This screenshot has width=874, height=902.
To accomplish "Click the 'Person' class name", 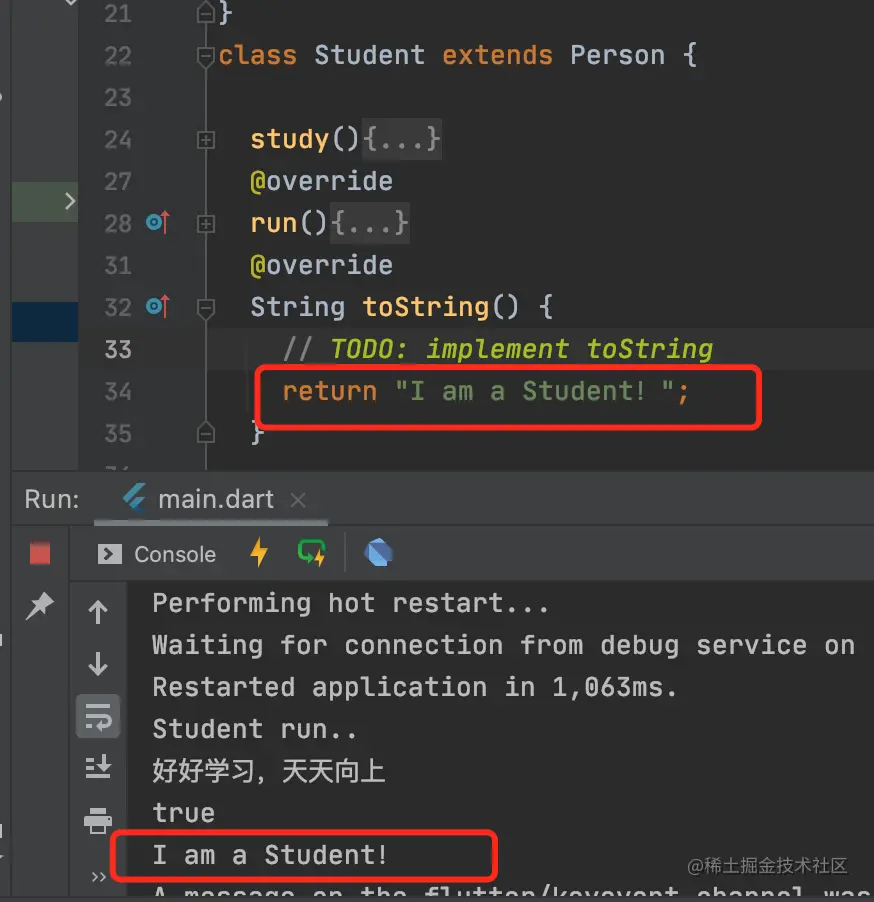I will pyautogui.click(x=617, y=56).
